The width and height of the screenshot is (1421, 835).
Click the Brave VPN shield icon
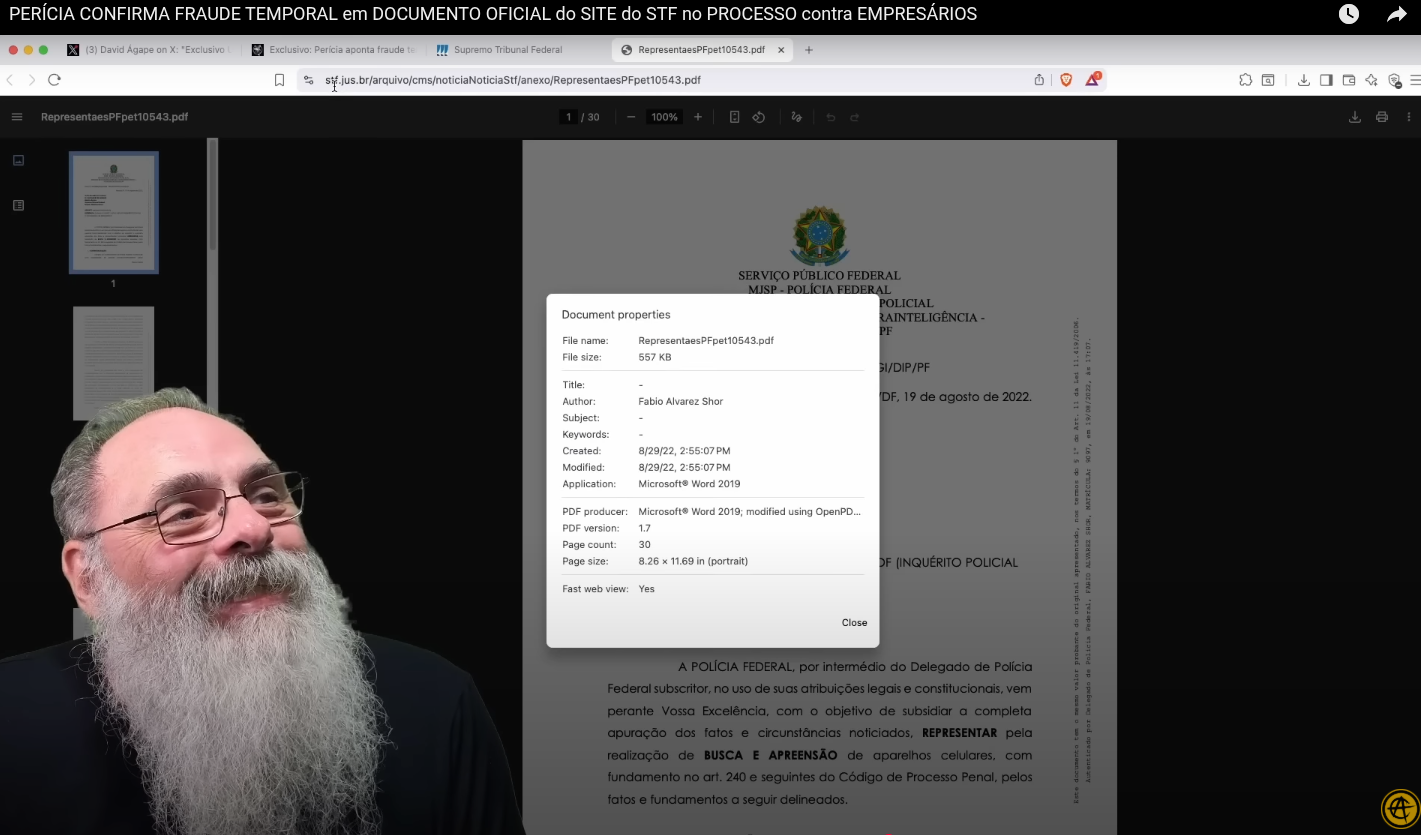click(1394, 80)
